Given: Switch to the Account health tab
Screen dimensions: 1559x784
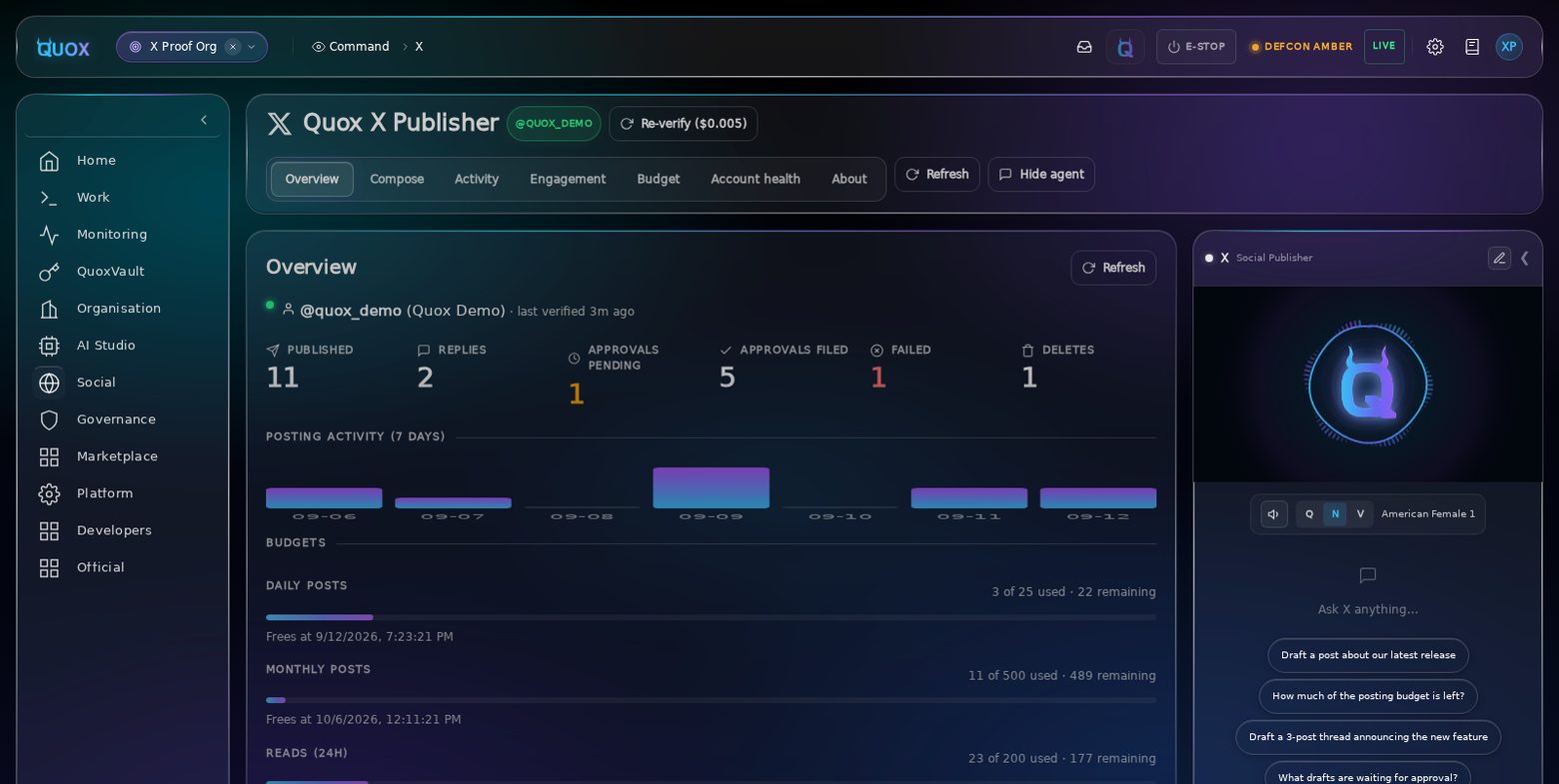Looking at the screenshot, I should pos(756,180).
